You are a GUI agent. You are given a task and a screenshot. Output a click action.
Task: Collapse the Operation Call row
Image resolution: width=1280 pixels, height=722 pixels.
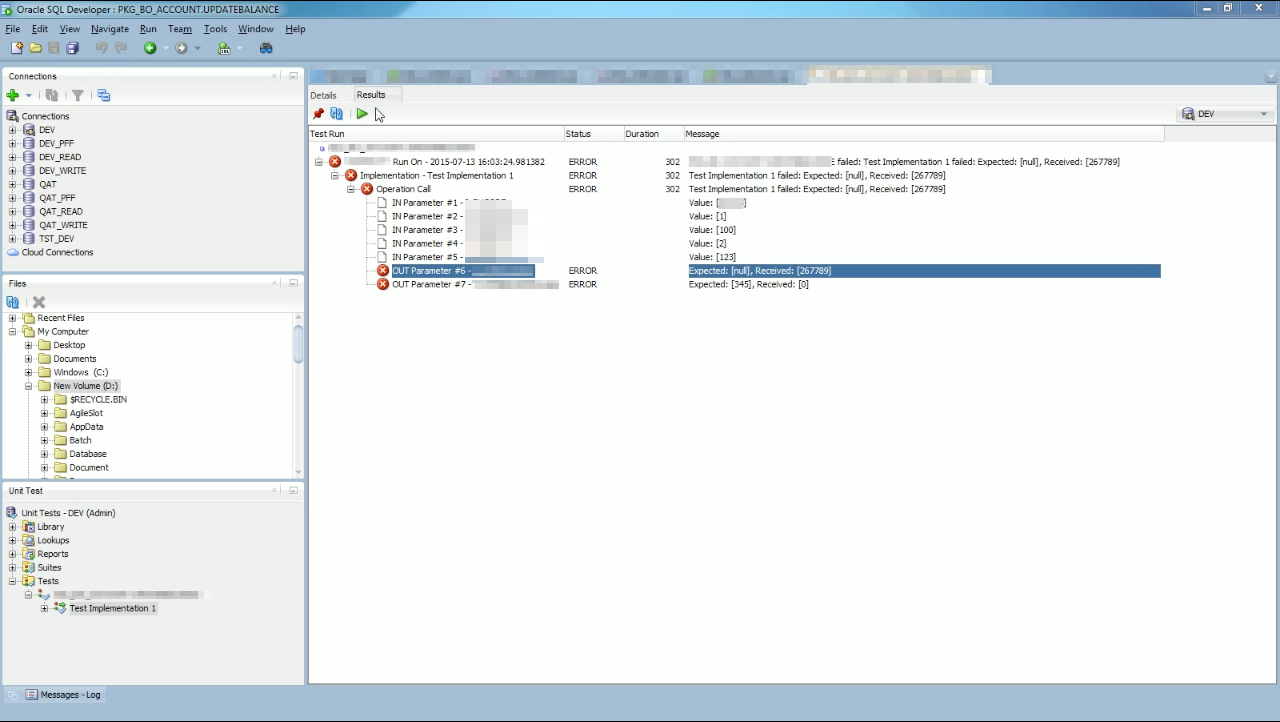pyautogui.click(x=352, y=189)
